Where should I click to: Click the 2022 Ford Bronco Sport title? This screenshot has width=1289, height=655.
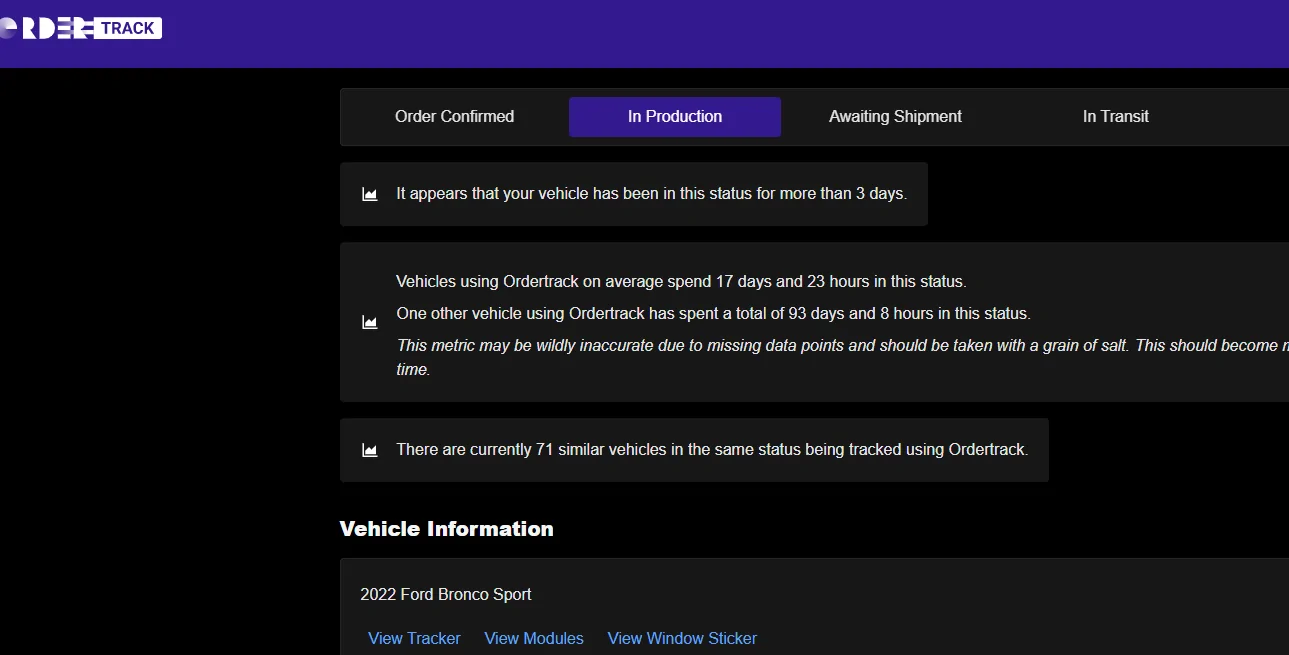point(446,594)
